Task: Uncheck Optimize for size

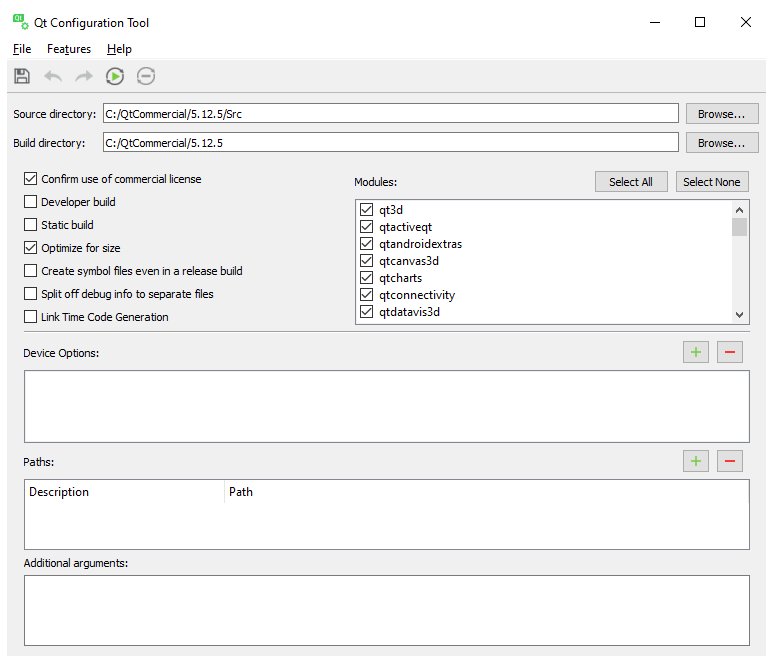Action: (x=31, y=248)
